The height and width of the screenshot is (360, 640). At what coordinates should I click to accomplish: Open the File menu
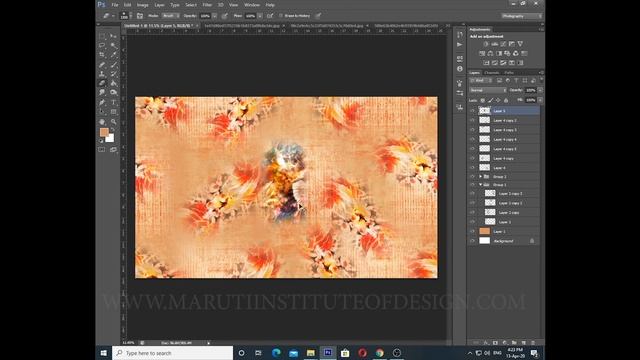115,5
